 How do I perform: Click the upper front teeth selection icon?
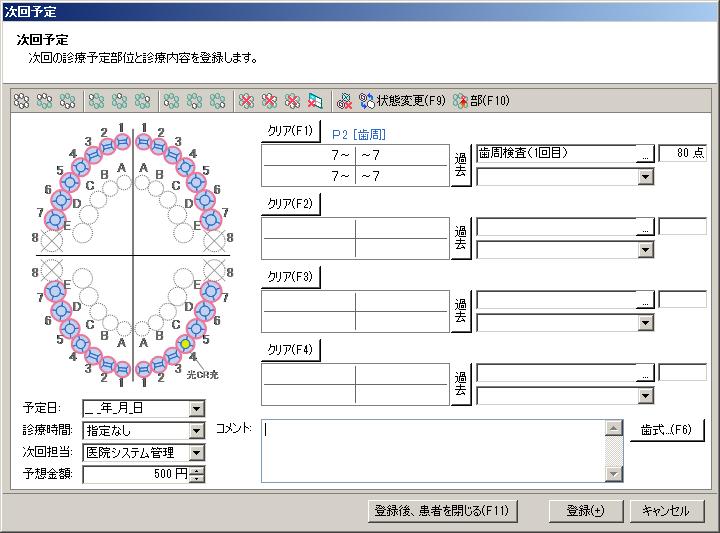tap(119, 101)
